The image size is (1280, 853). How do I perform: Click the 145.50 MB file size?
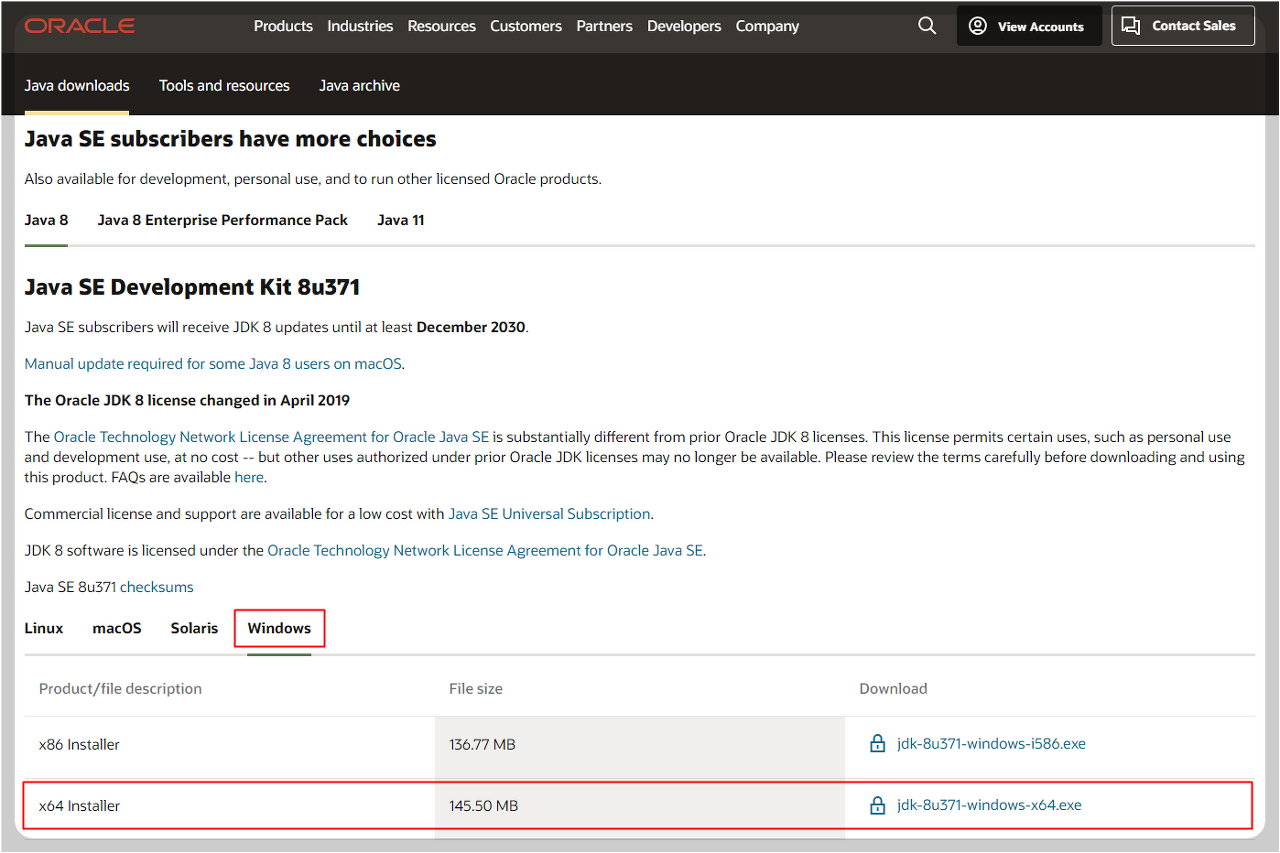pos(483,805)
